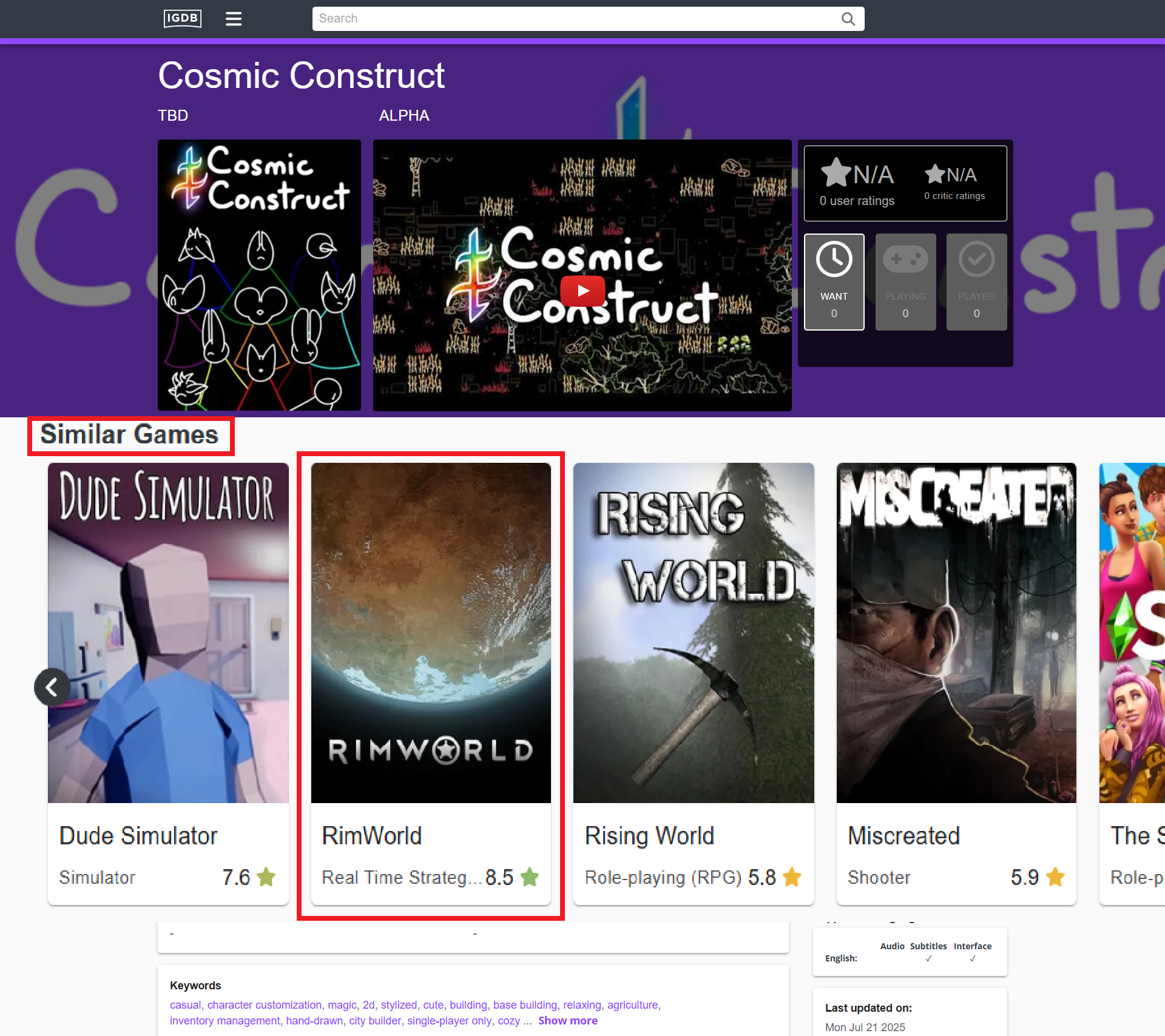
Task: Click the search magnifier icon
Action: click(848, 19)
